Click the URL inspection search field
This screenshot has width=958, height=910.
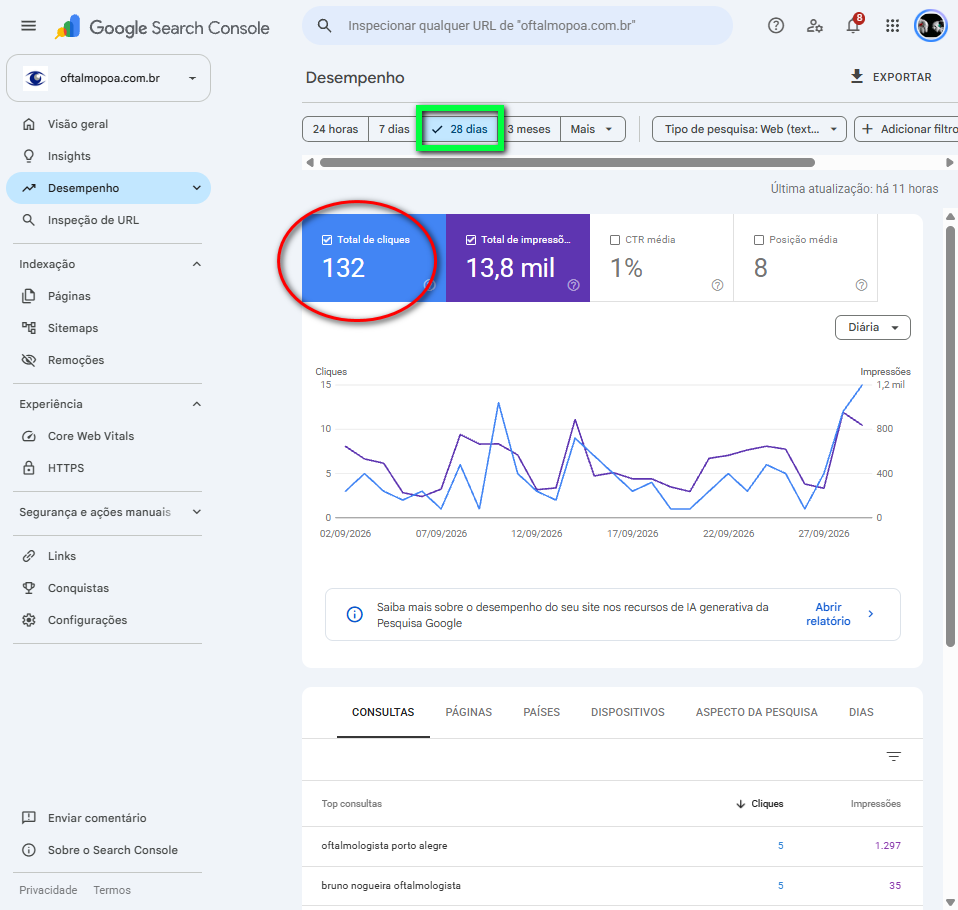click(x=517, y=26)
